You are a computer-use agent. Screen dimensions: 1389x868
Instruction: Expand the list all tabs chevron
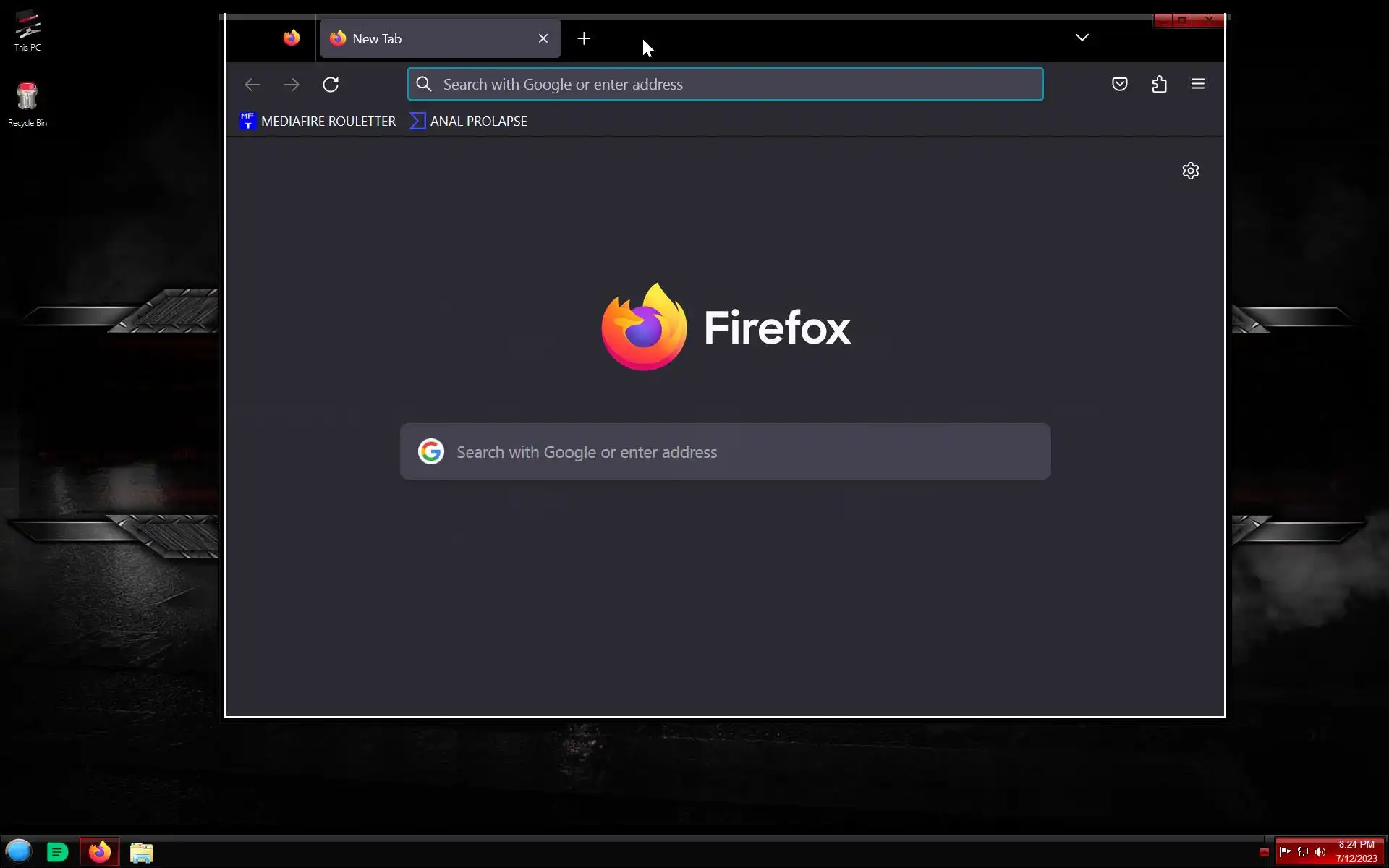coord(1082,38)
